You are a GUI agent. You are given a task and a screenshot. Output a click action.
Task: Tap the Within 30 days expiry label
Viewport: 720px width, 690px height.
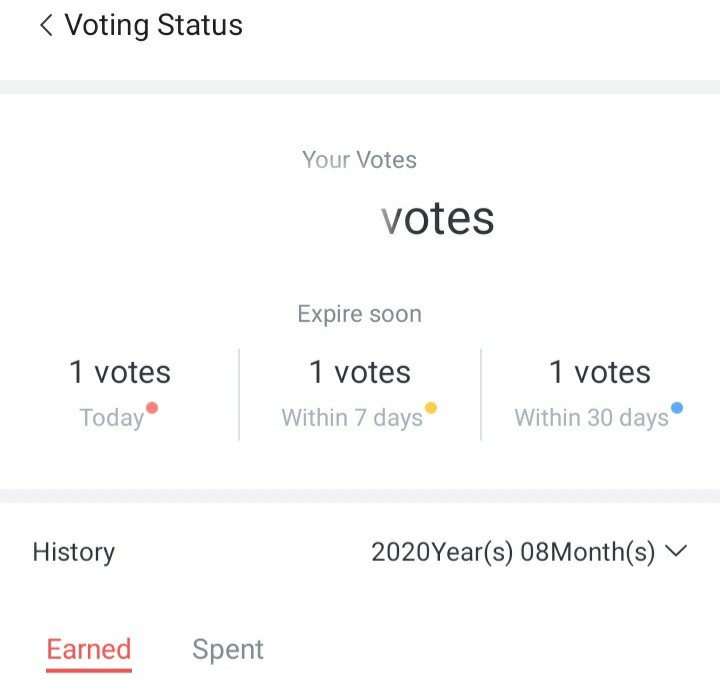(591, 418)
